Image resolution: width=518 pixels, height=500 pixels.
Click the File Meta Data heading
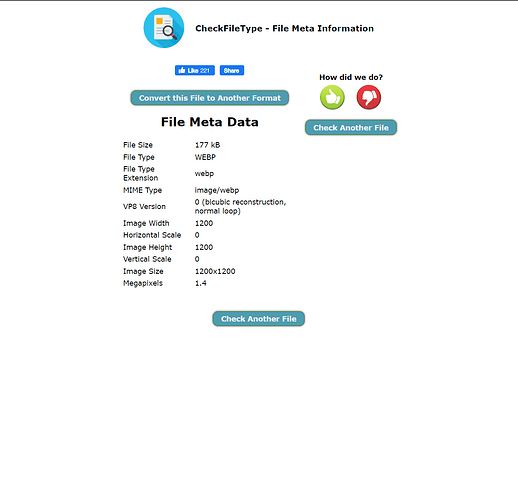coord(210,122)
